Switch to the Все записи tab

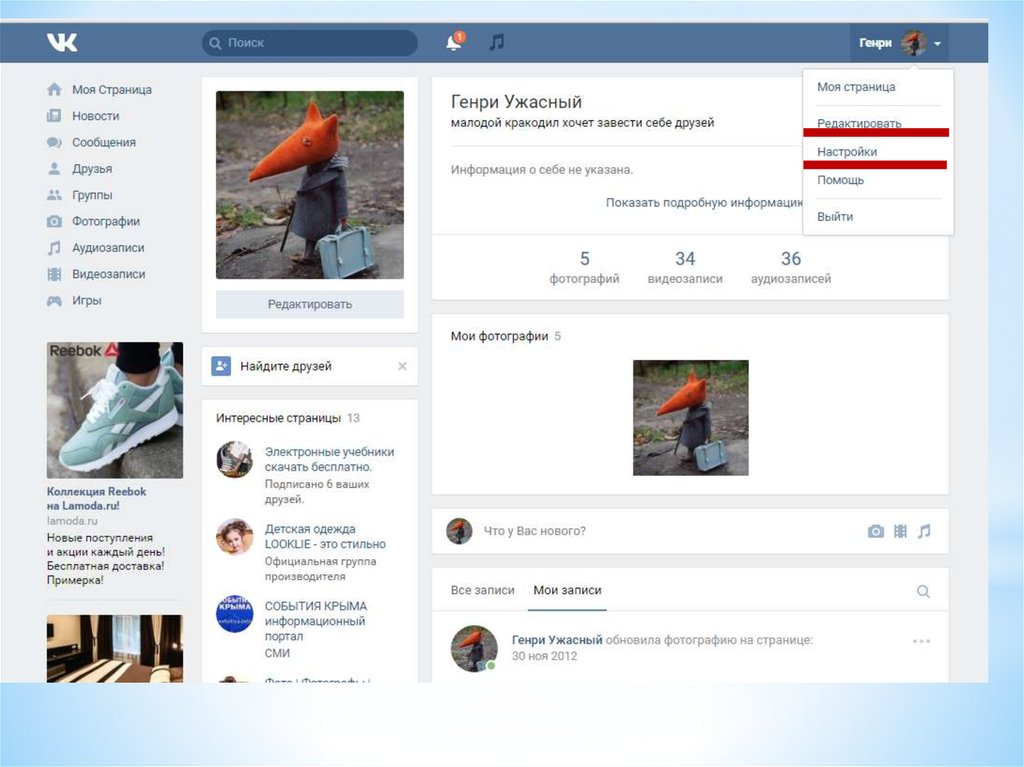pyautogui.click(x=482, y=590)
